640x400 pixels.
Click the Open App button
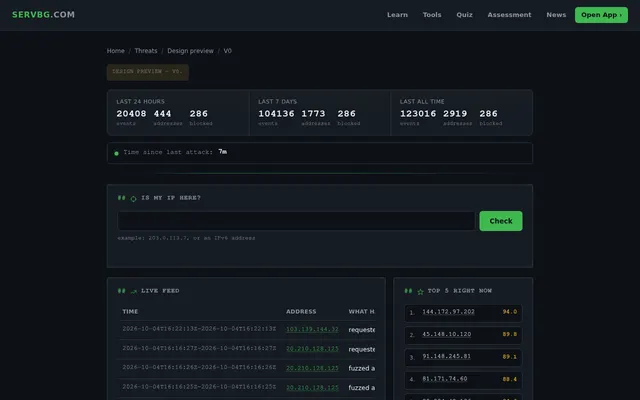[601, 15]
